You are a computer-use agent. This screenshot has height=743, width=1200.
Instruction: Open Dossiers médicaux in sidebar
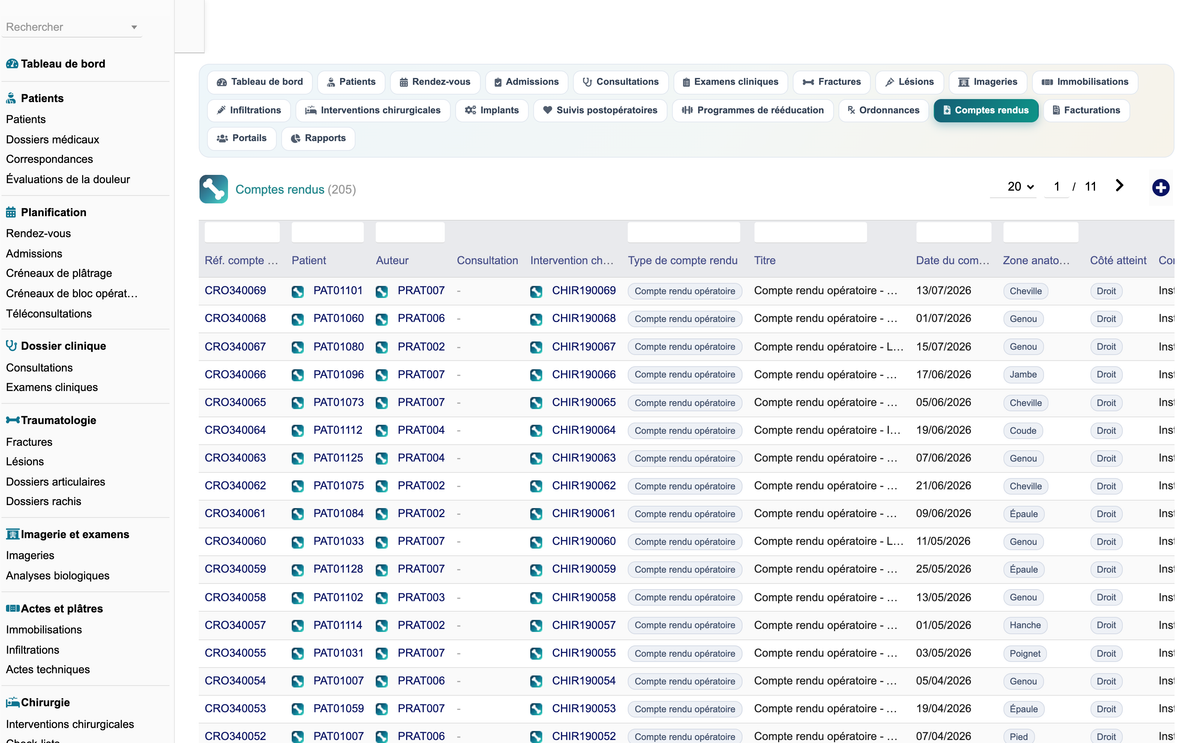pyautogui.click(x=53, y=139)
